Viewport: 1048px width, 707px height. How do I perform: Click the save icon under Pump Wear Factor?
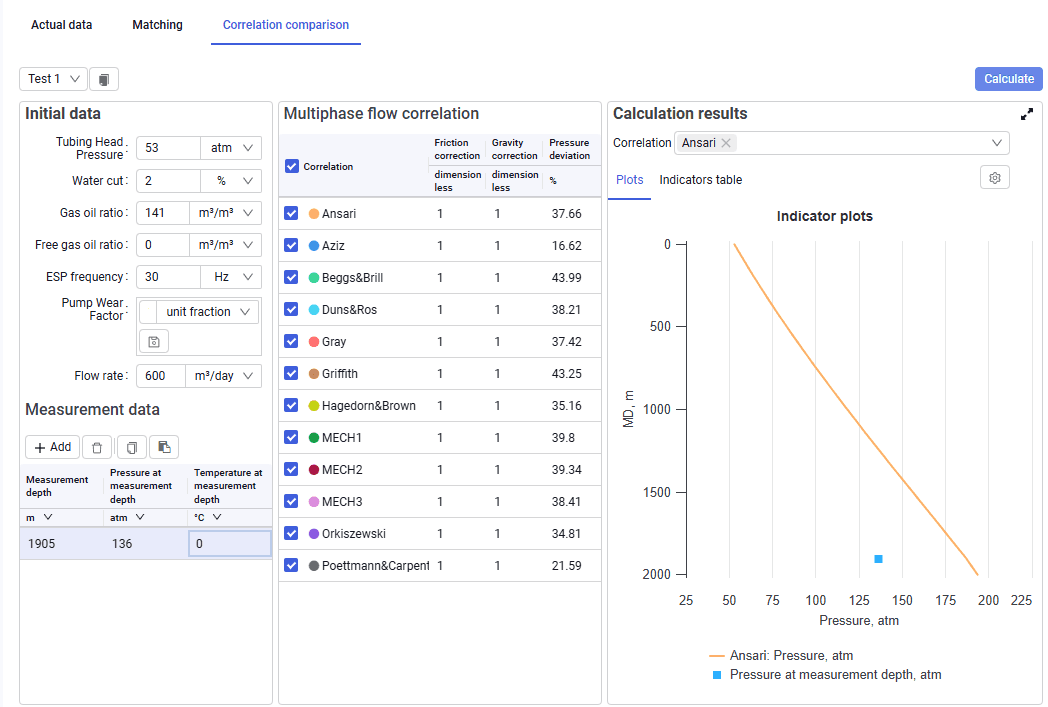pos(154,341)
